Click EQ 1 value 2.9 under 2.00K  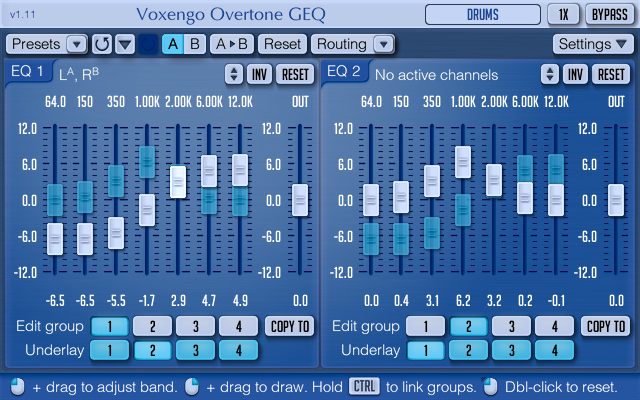(178, 301)
